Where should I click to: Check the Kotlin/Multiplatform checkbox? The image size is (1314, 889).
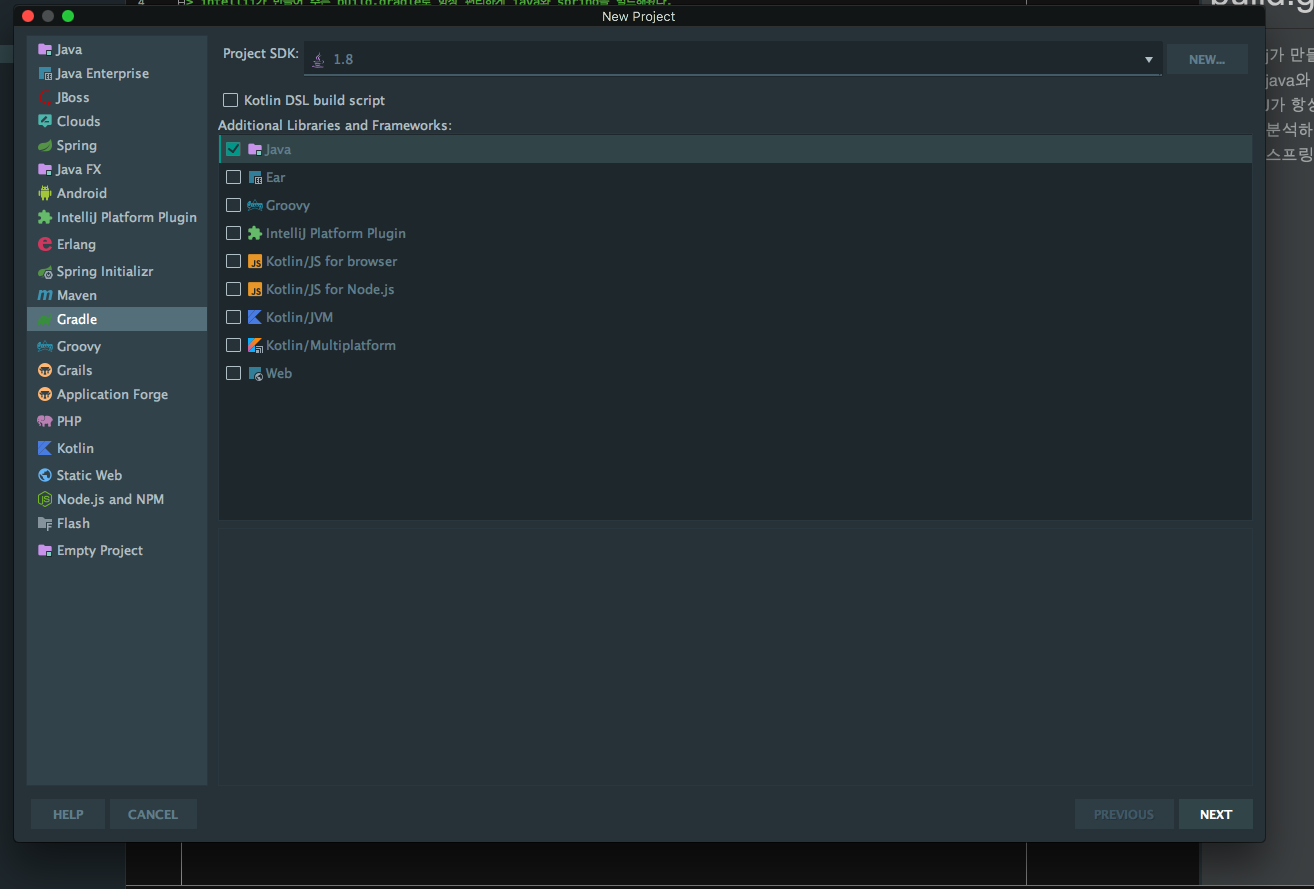click(233, 345)
